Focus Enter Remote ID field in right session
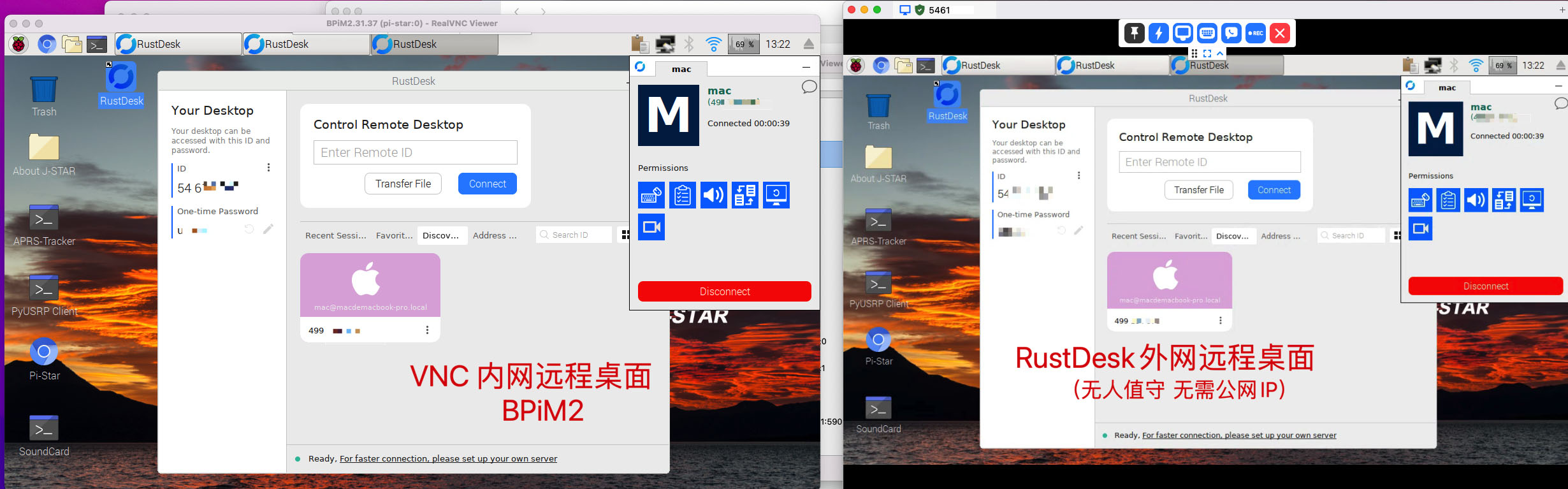1568x489 pixels. point(1210,162)
